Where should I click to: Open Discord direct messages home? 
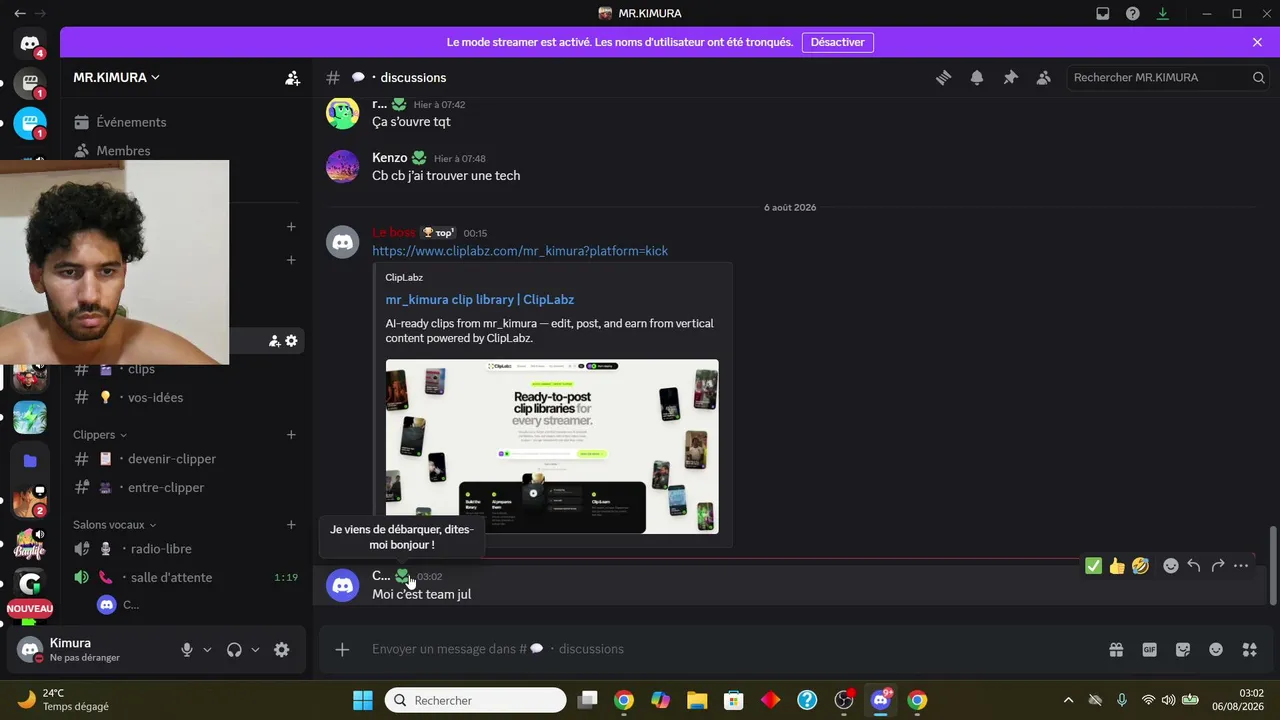point(30,44)
